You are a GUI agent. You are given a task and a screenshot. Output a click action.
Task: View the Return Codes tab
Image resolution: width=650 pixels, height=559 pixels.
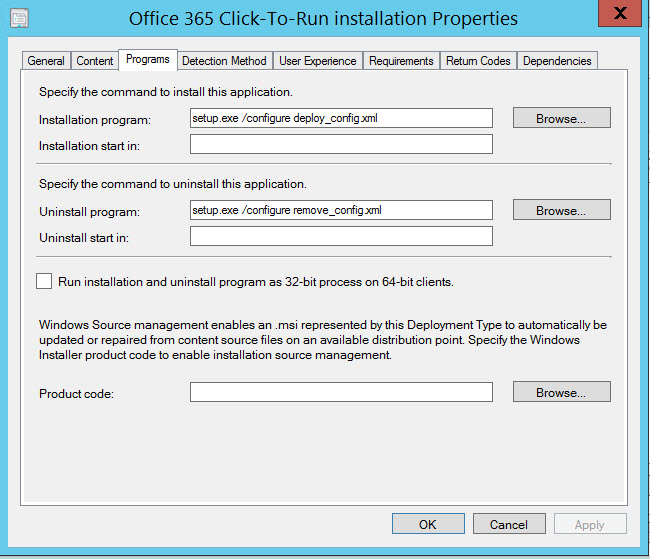pos(478,61)
